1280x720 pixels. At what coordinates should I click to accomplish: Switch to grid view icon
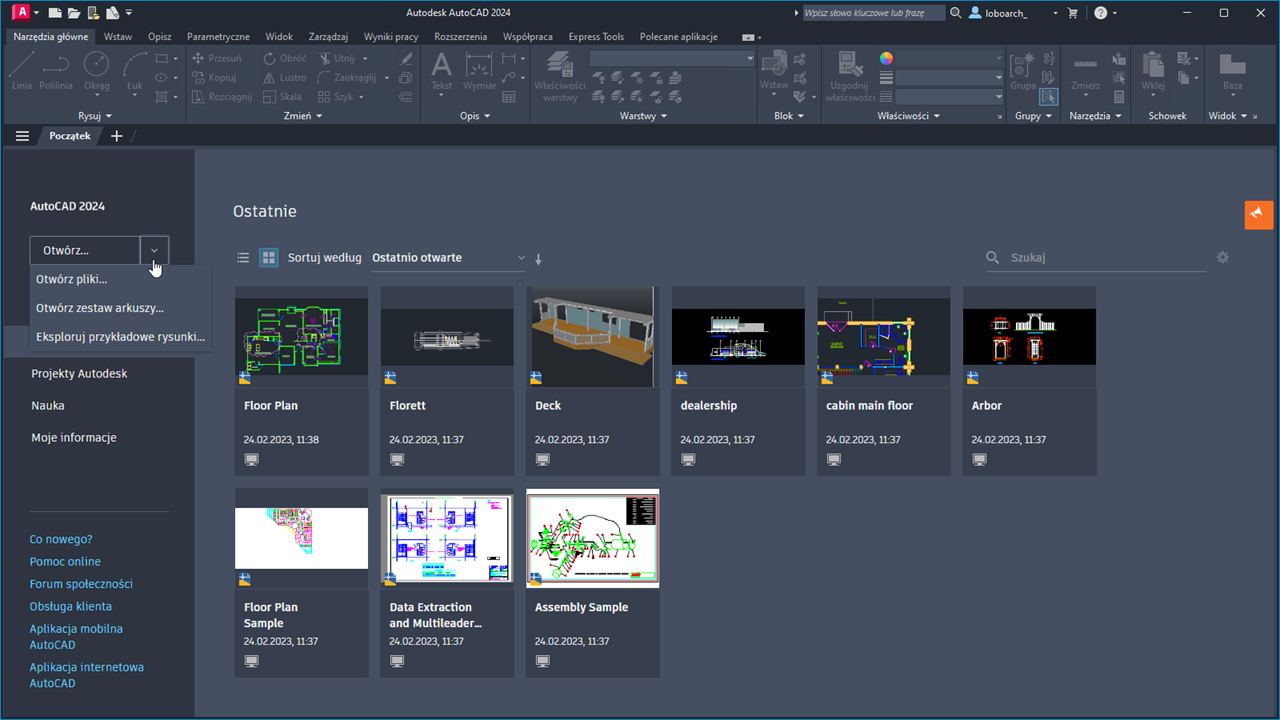click(x=268, y=258)
